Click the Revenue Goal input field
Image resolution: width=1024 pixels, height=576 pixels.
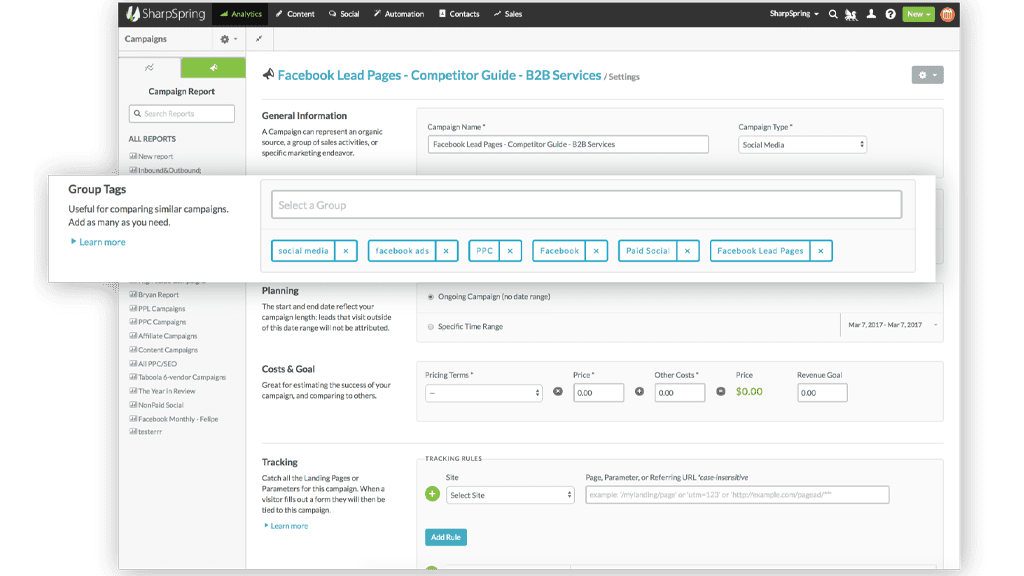click(822, 393)
